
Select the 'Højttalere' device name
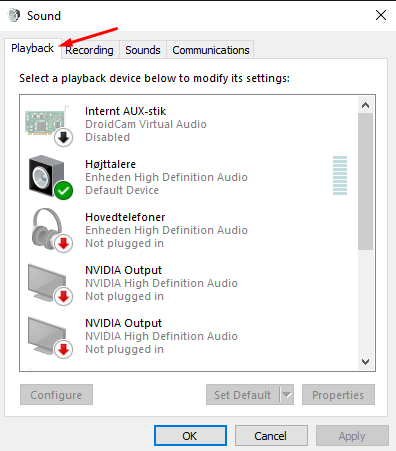[x=110, y=164]
